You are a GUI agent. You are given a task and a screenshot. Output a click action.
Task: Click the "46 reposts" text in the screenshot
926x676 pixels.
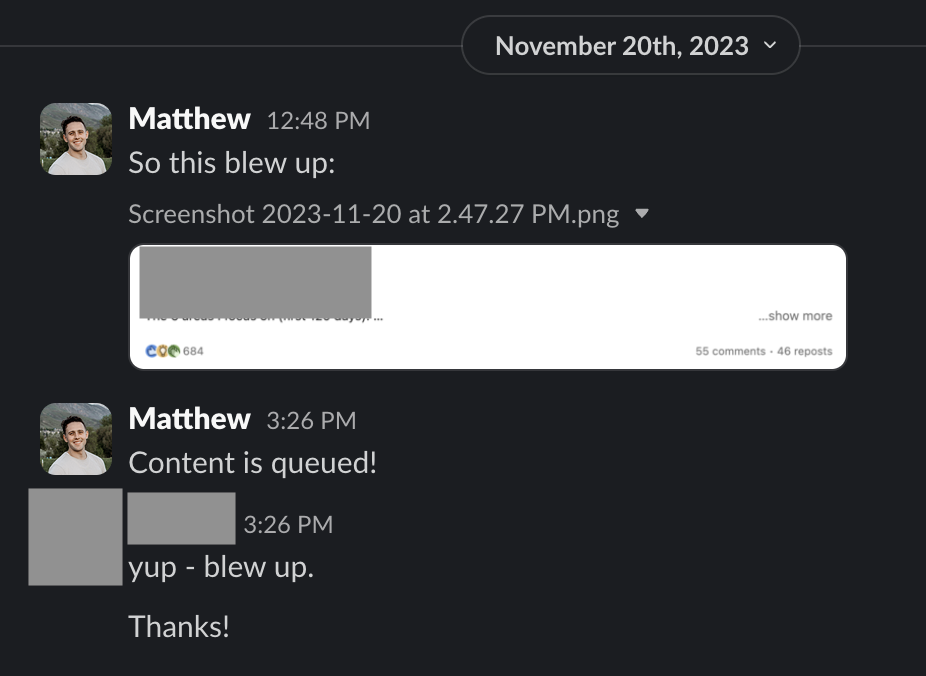[x=804, y=351]
